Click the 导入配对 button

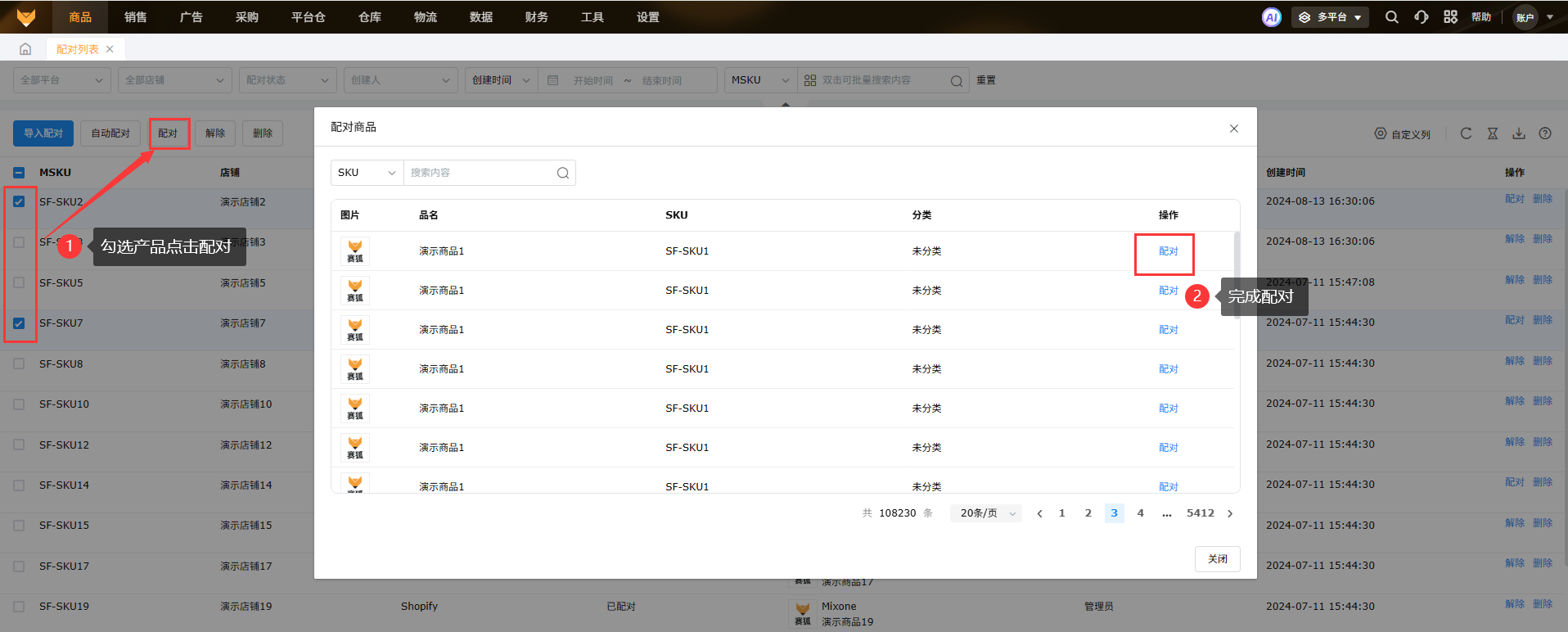click(x=43, y=133)
